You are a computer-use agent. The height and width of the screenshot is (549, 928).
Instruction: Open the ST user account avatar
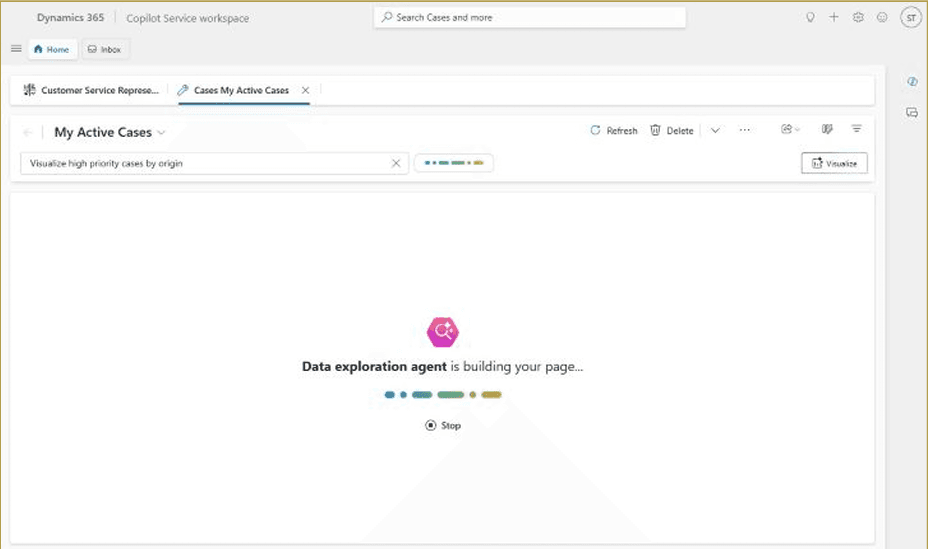click(x=911, y=18)
